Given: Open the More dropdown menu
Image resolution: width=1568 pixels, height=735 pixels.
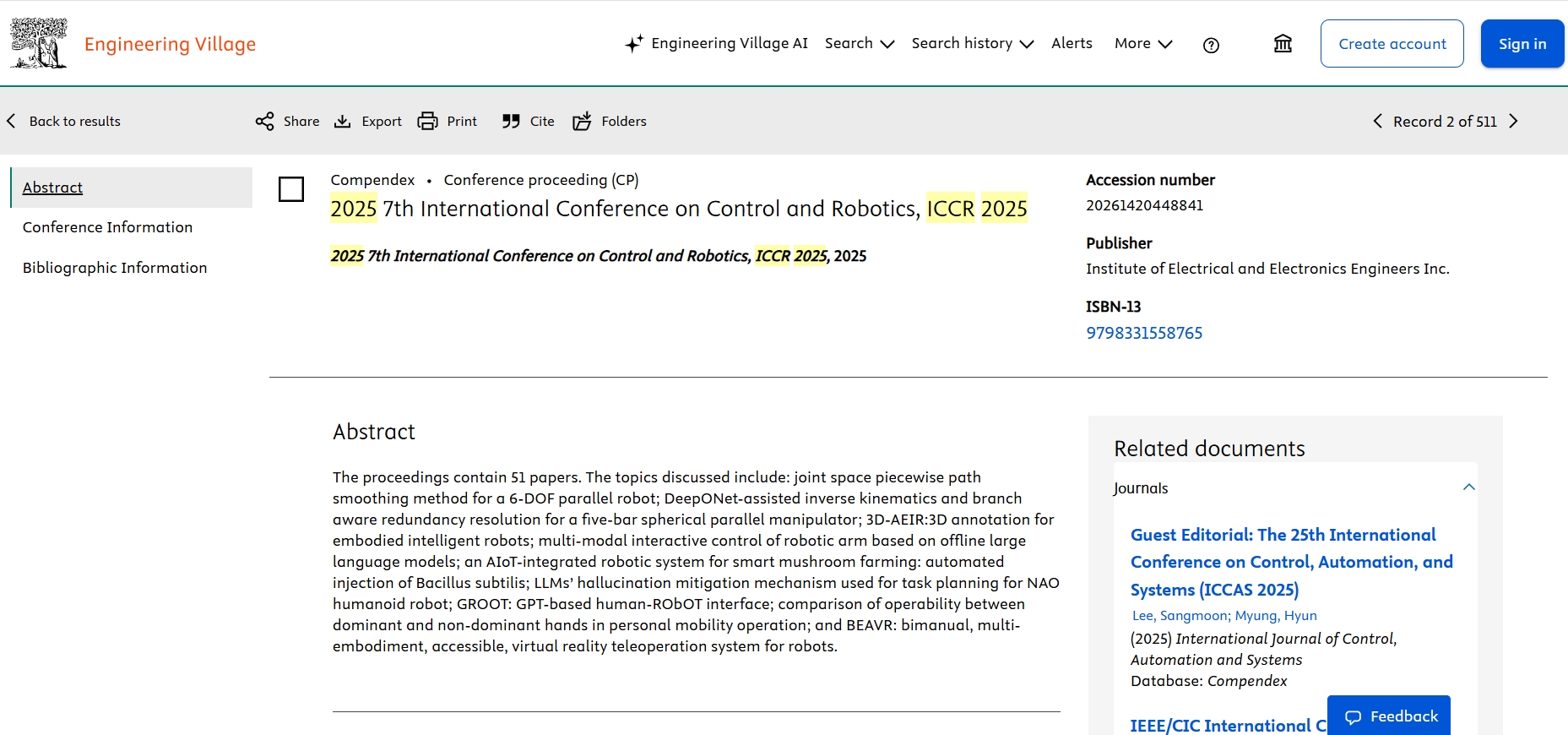Looking at the screenshot, I should tap(1142, 44).
